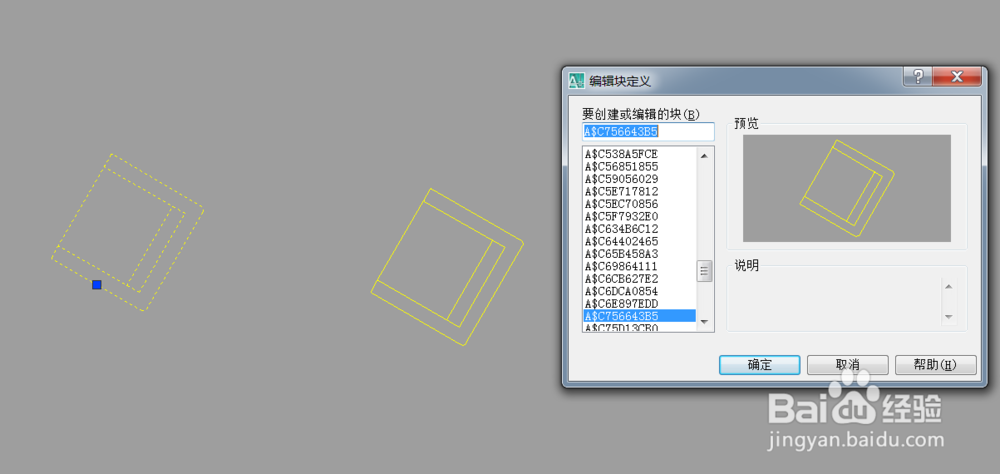The image size is (1000, 474).
Task: Click the question mark help icon in title bar
Action: click(x=918, y=77)
